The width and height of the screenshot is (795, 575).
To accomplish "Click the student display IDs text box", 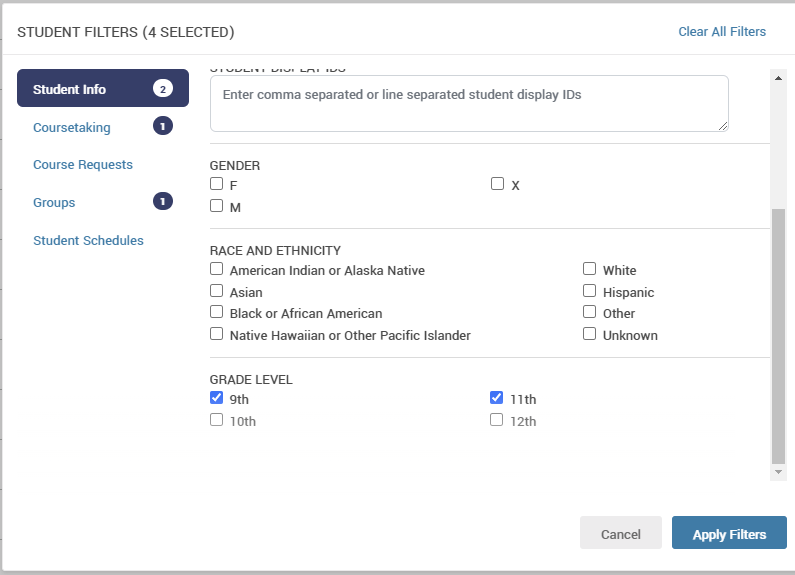I will [x=468, y=103].
